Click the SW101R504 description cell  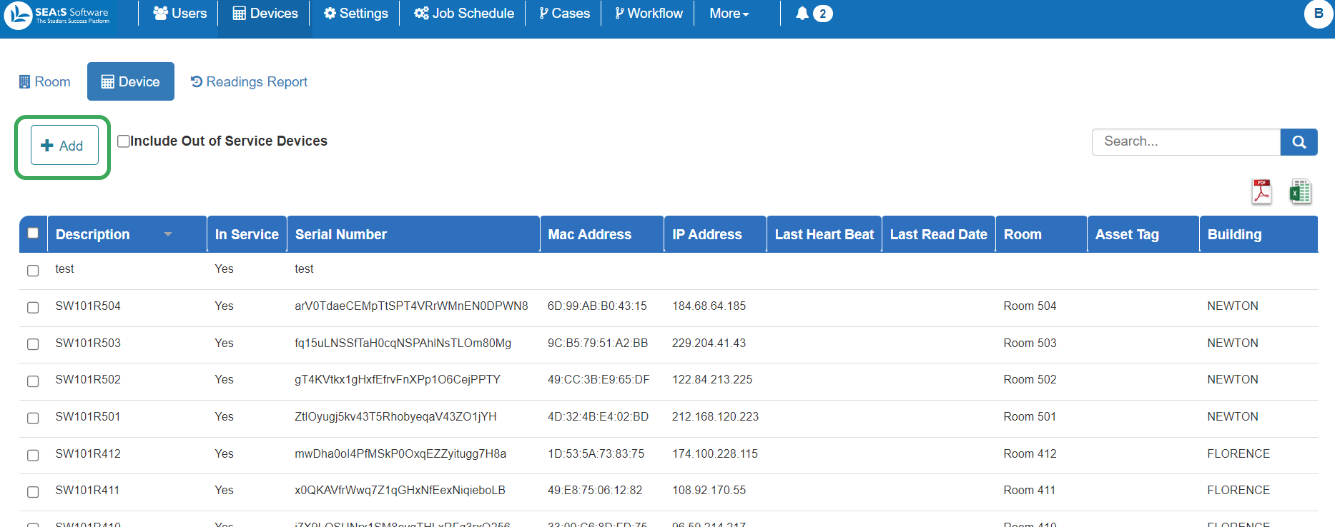pos(88,306)
